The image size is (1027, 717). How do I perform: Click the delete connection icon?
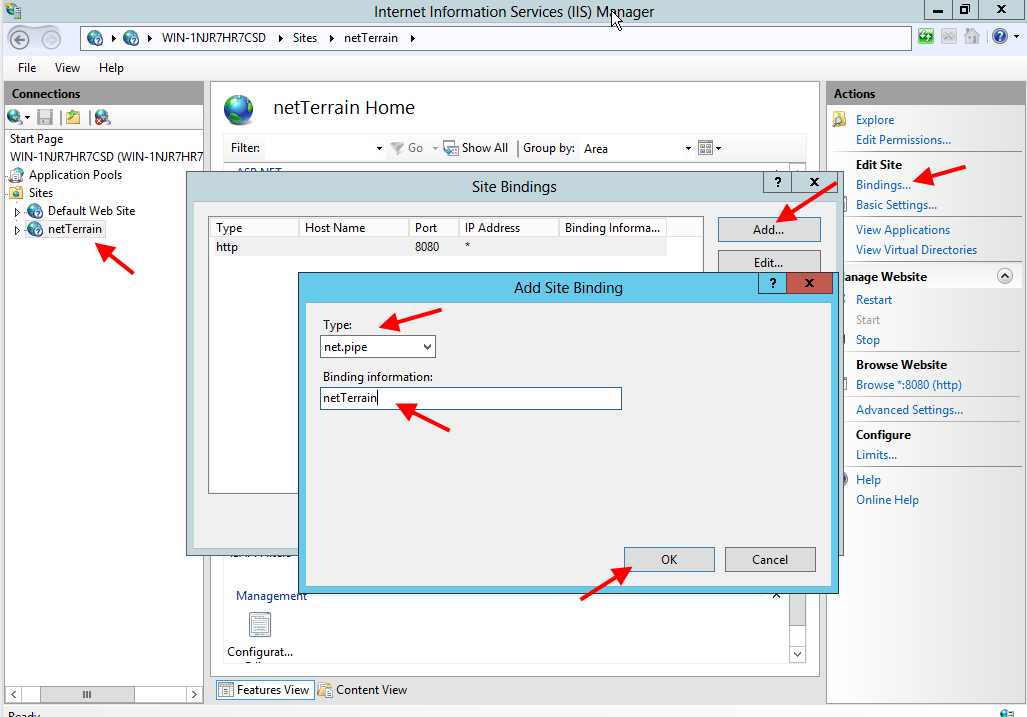pos(101,117)
